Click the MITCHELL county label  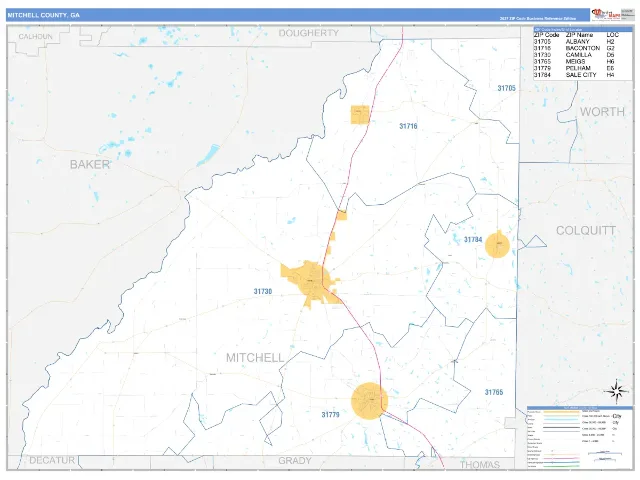point(255,358)
